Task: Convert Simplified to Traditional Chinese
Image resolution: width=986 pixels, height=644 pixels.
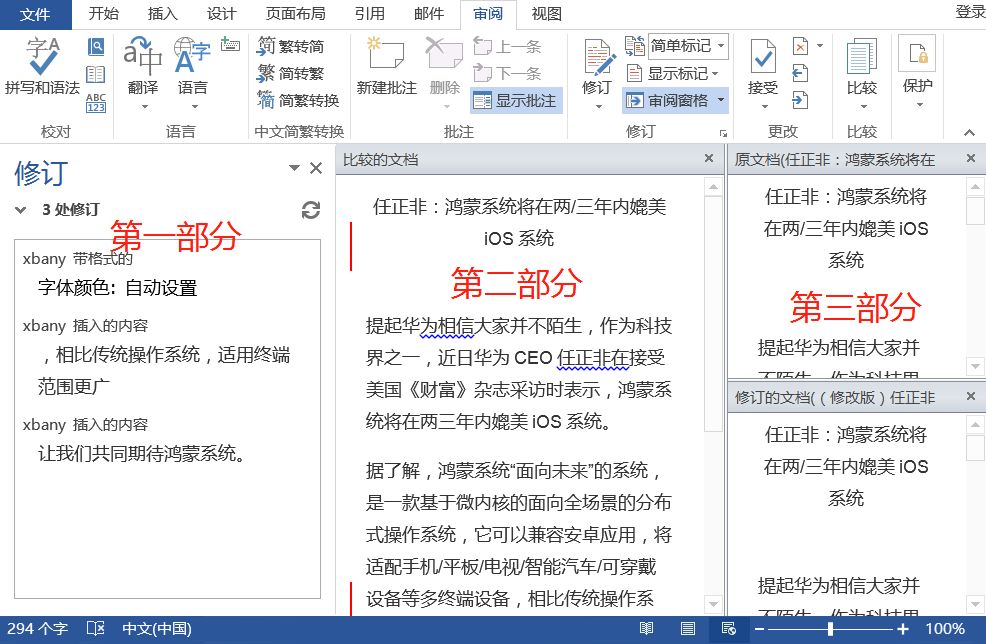Action: click(291, 73)
